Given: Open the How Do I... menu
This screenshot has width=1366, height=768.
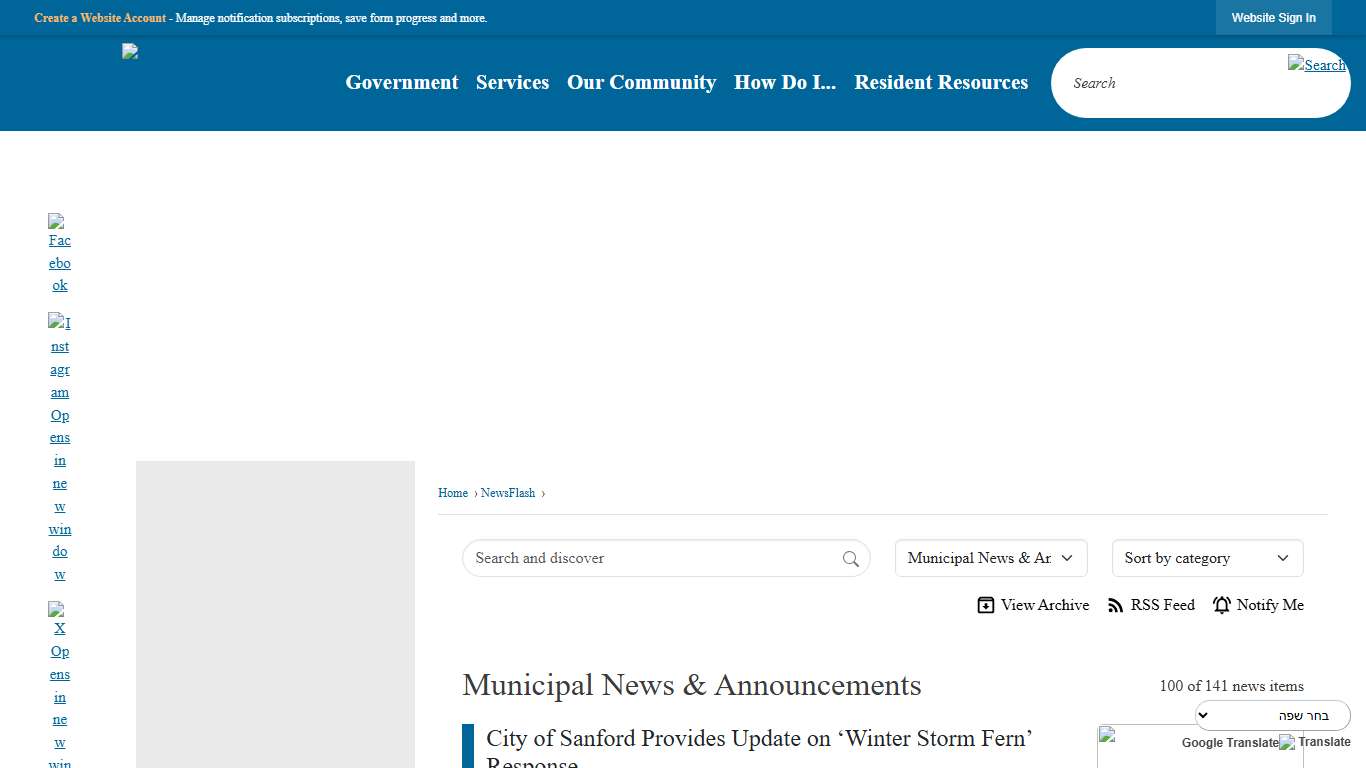Looking at the screenshot, I should click(785, 83).
